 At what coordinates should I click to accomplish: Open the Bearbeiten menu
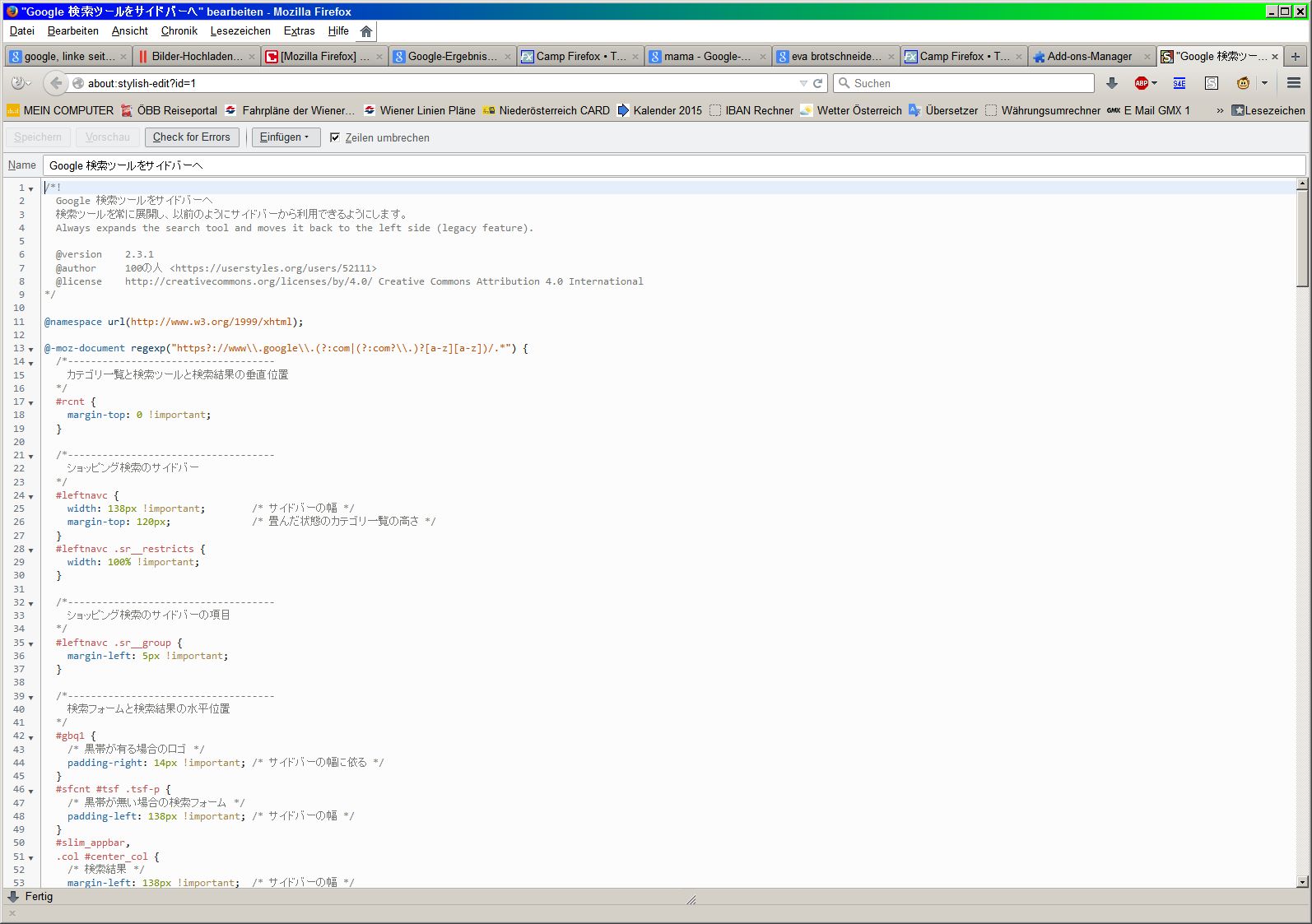click(73, 31)
